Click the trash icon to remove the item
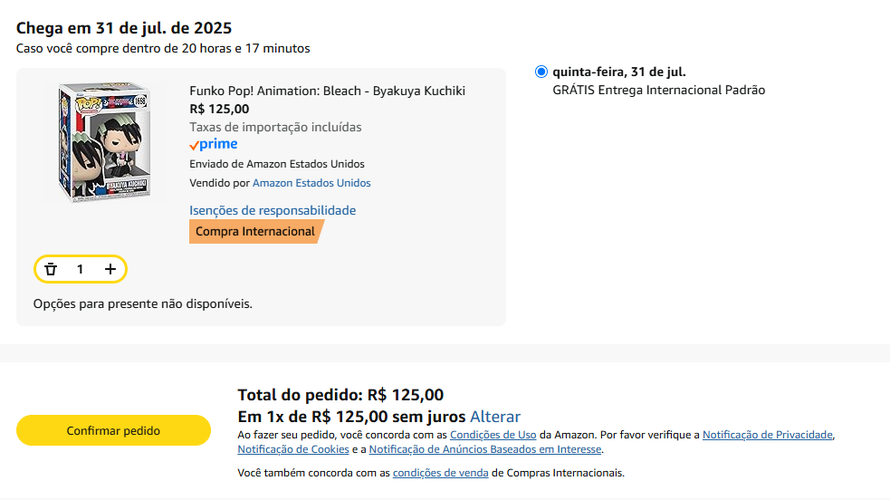Viewport: 890px width, 500px height. pos(51,269)
